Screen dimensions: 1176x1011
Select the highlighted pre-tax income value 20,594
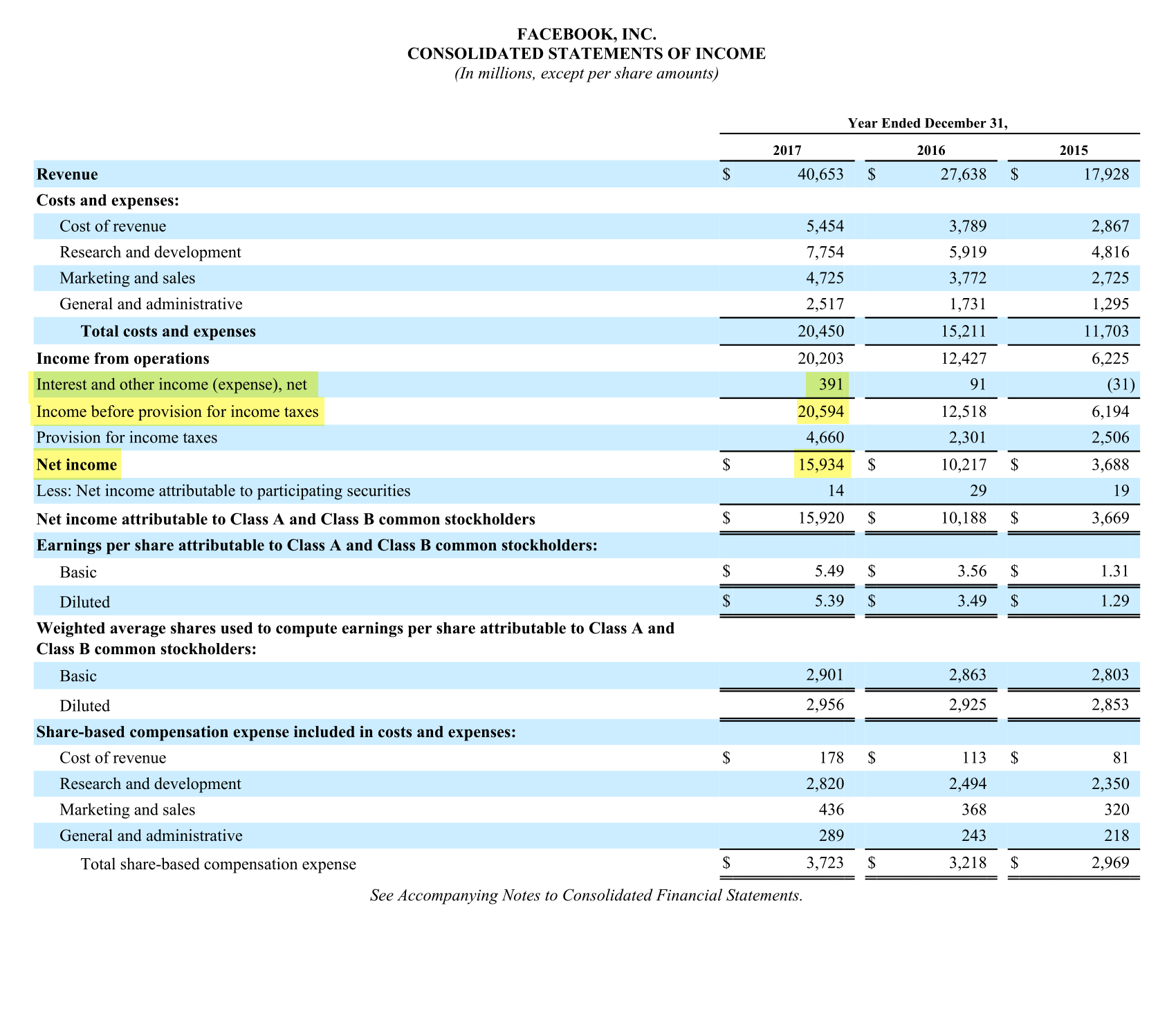(x=820, y=412)
